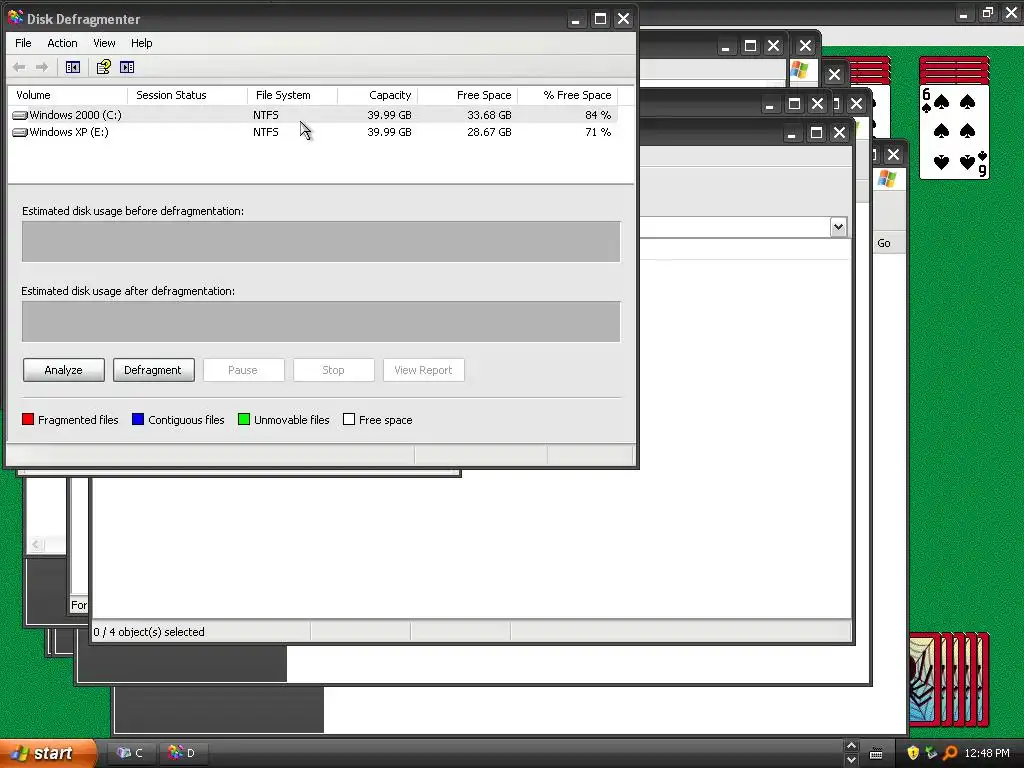Click the 71 % free space cell
This screenshot has width=1024, height=768.
(598, 132)
